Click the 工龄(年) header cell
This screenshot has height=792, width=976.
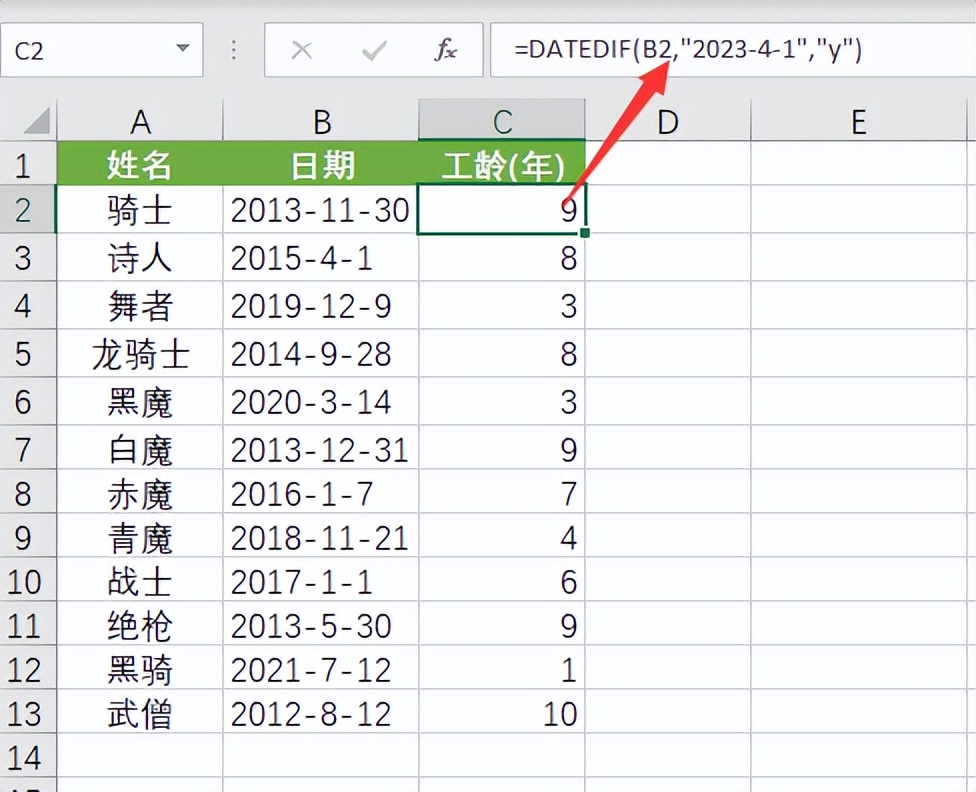tap(501, 165)
